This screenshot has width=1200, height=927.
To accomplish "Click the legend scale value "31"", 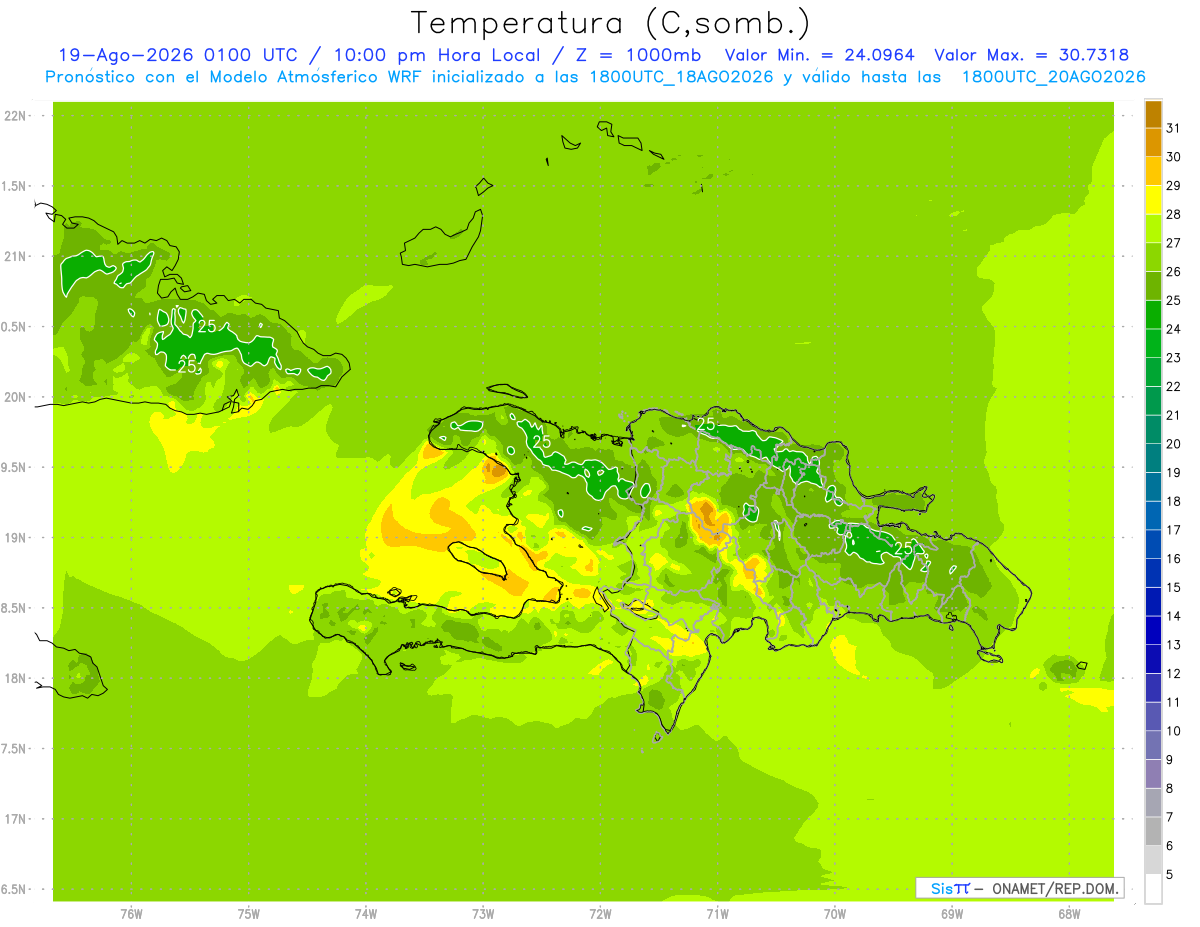I will click(1174, 128).
